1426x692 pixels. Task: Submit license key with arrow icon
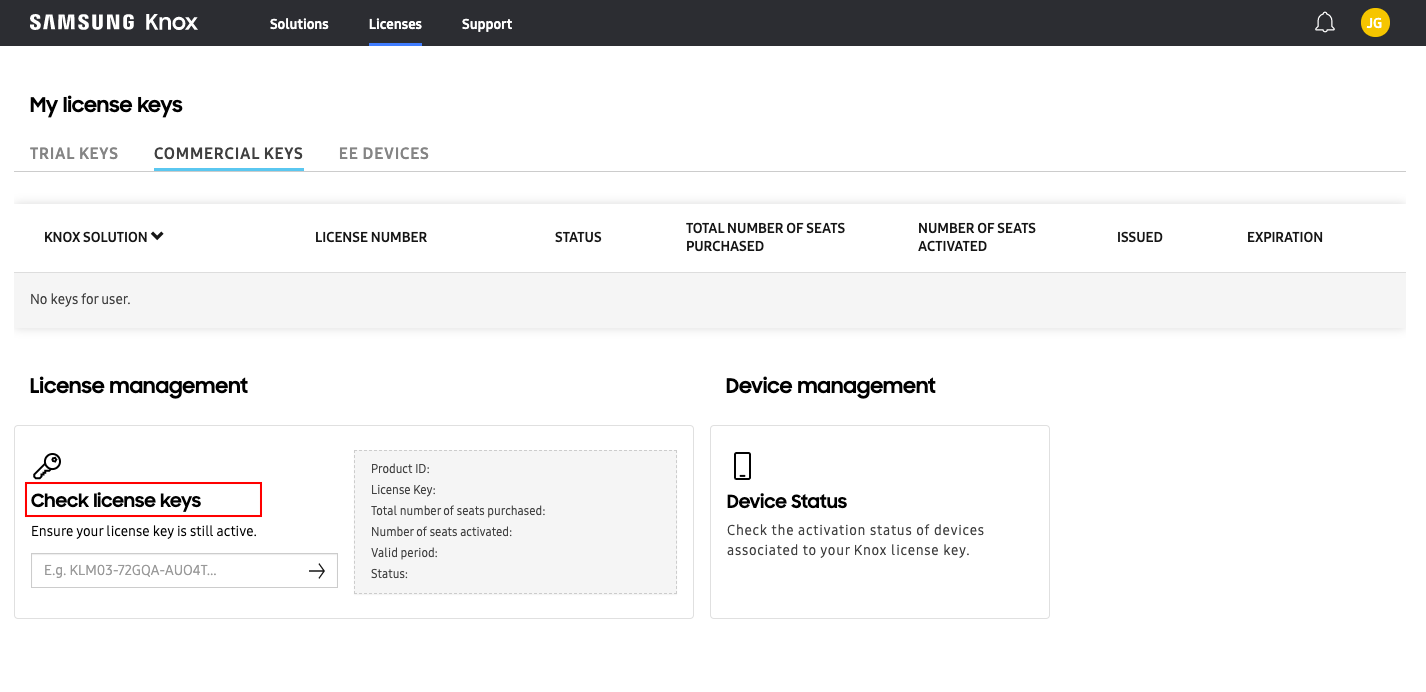(317, 571)
